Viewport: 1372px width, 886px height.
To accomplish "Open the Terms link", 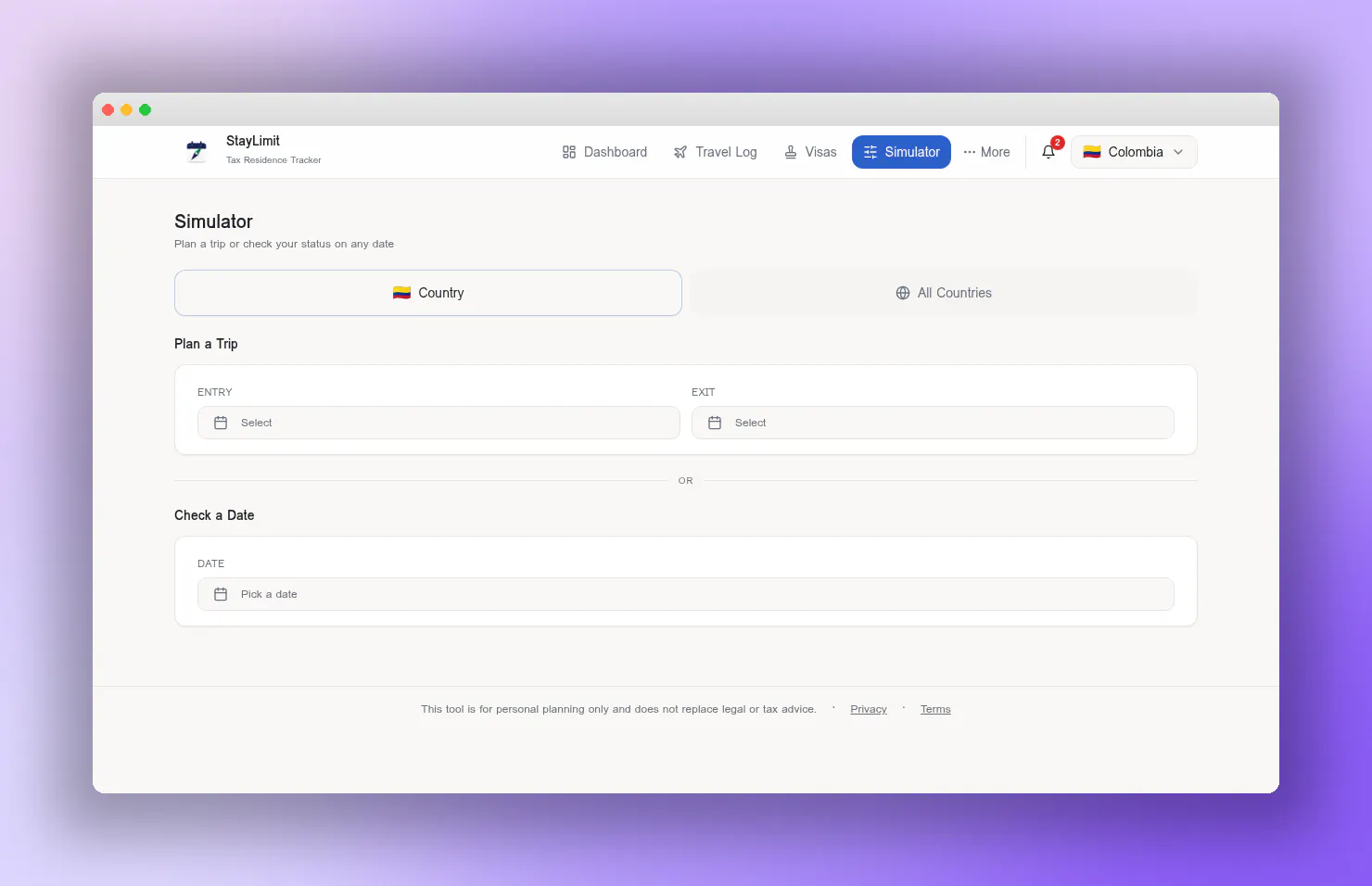I will (x=935, y=709).
